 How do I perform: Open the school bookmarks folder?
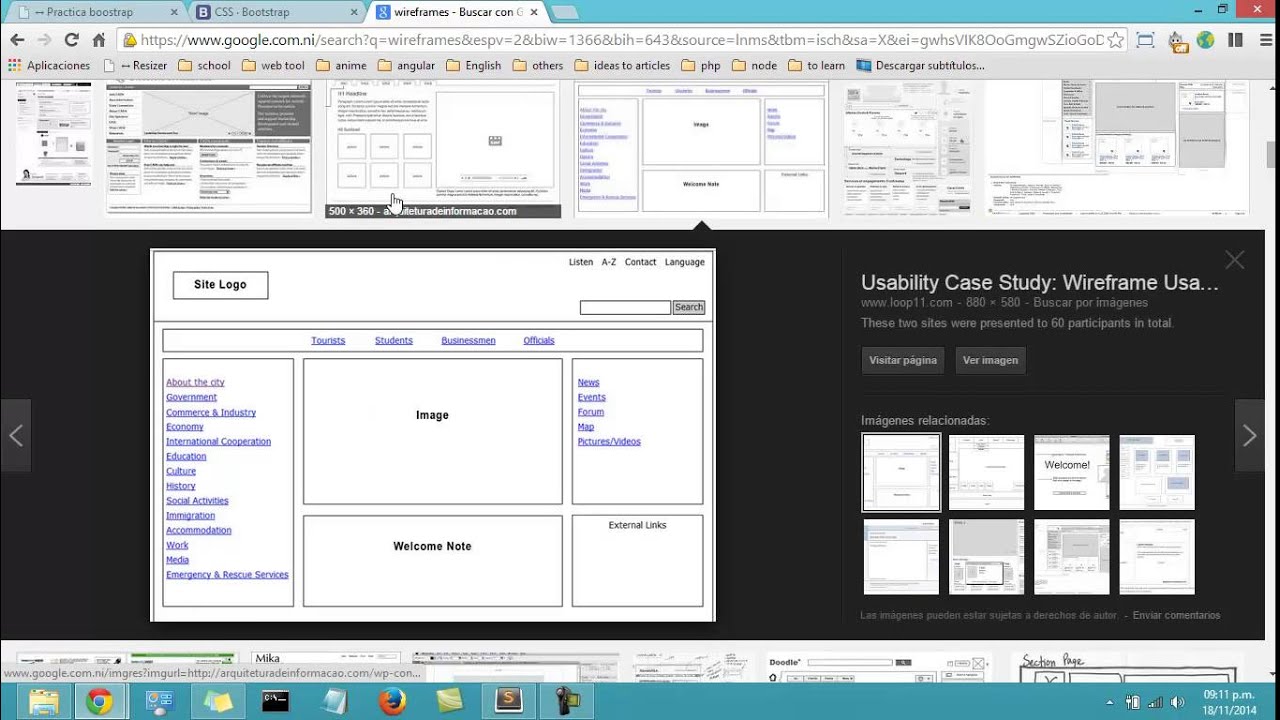pyautogui.click(x=204, y=65)
